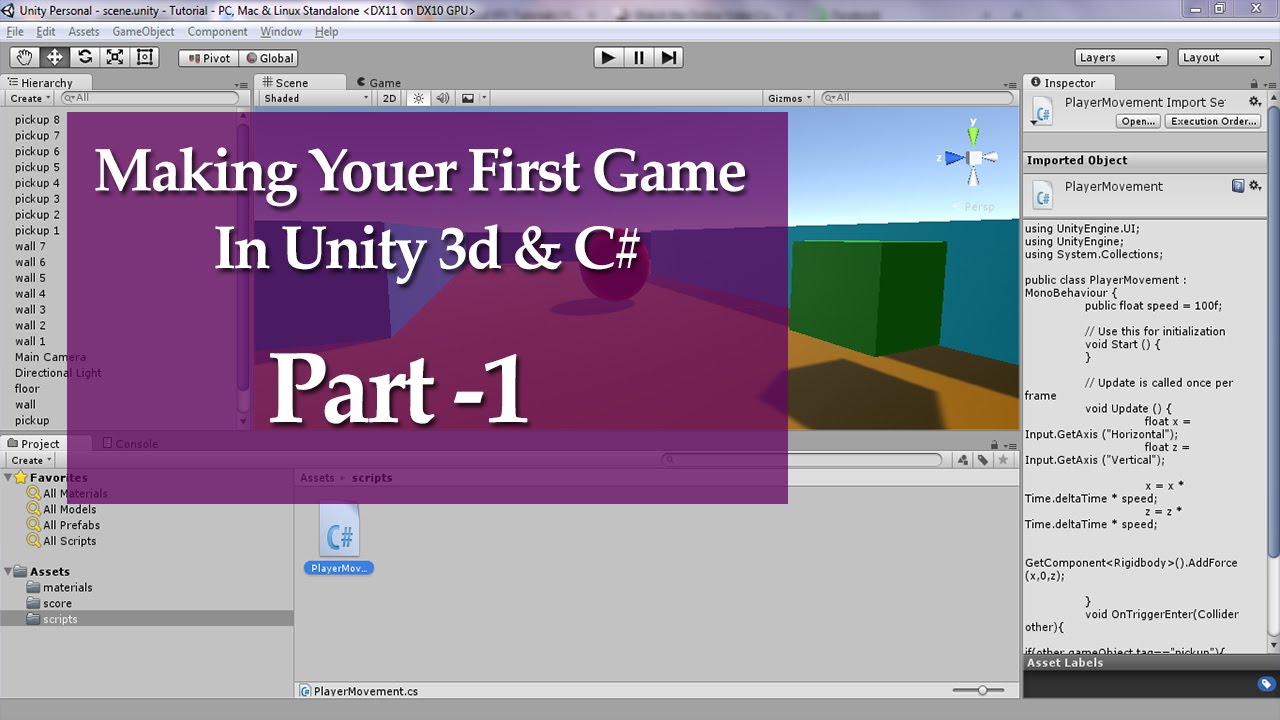Open the Window menu

pos(281,32)
